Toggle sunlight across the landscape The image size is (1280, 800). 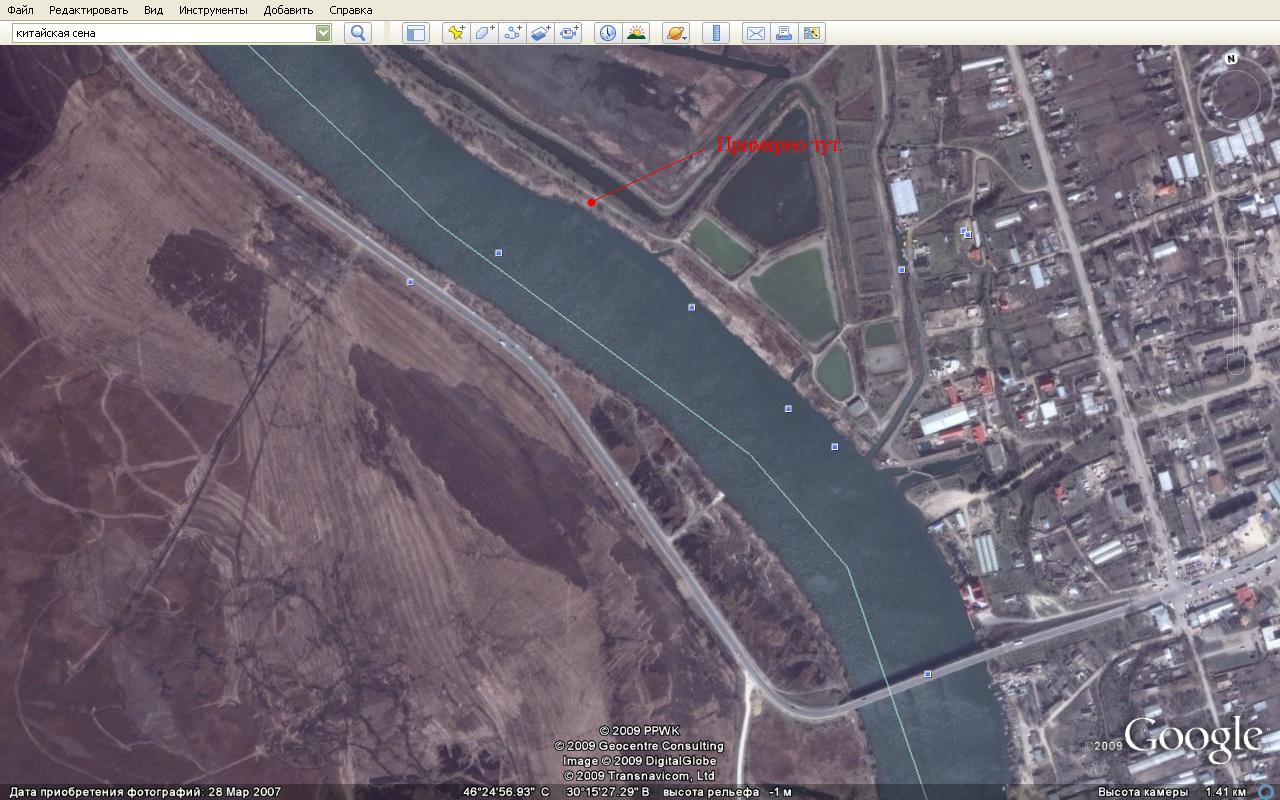[x=636, y=33]
